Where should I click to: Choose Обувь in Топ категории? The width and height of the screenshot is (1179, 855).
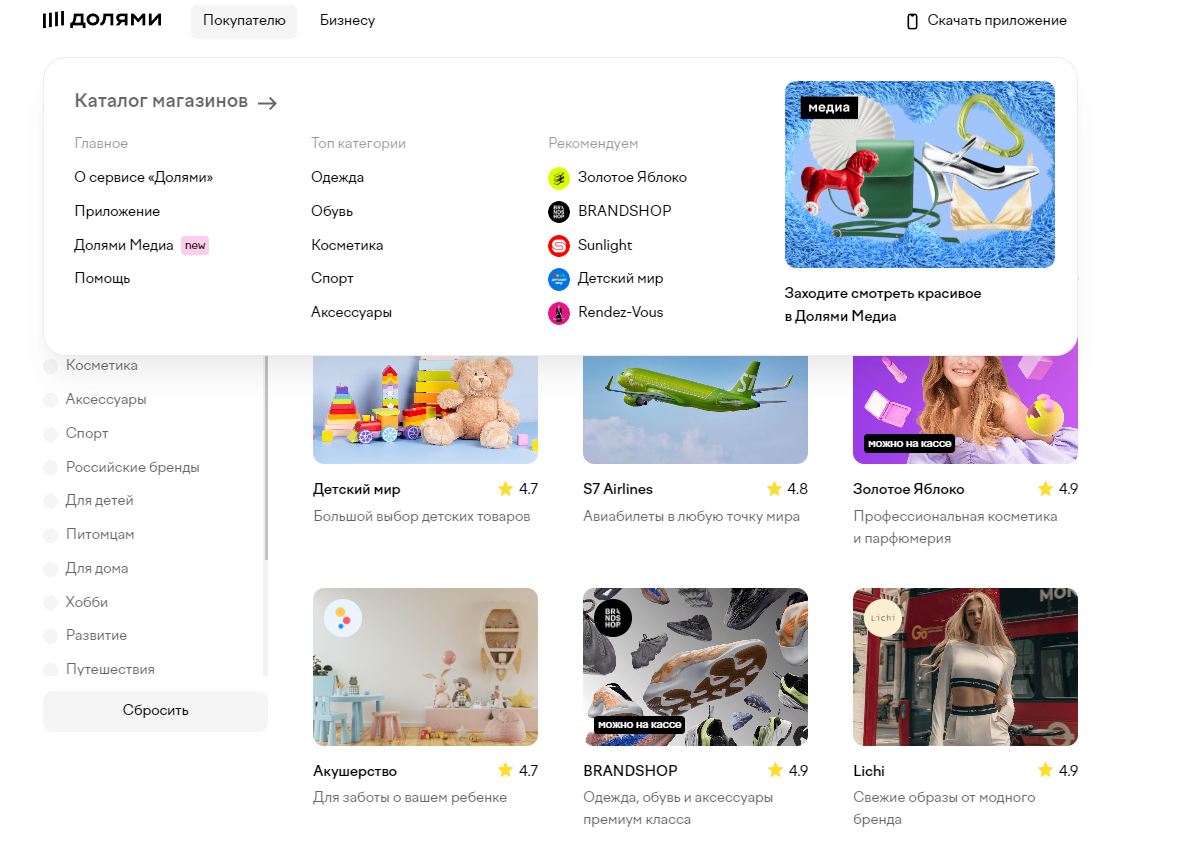(332, 211)
